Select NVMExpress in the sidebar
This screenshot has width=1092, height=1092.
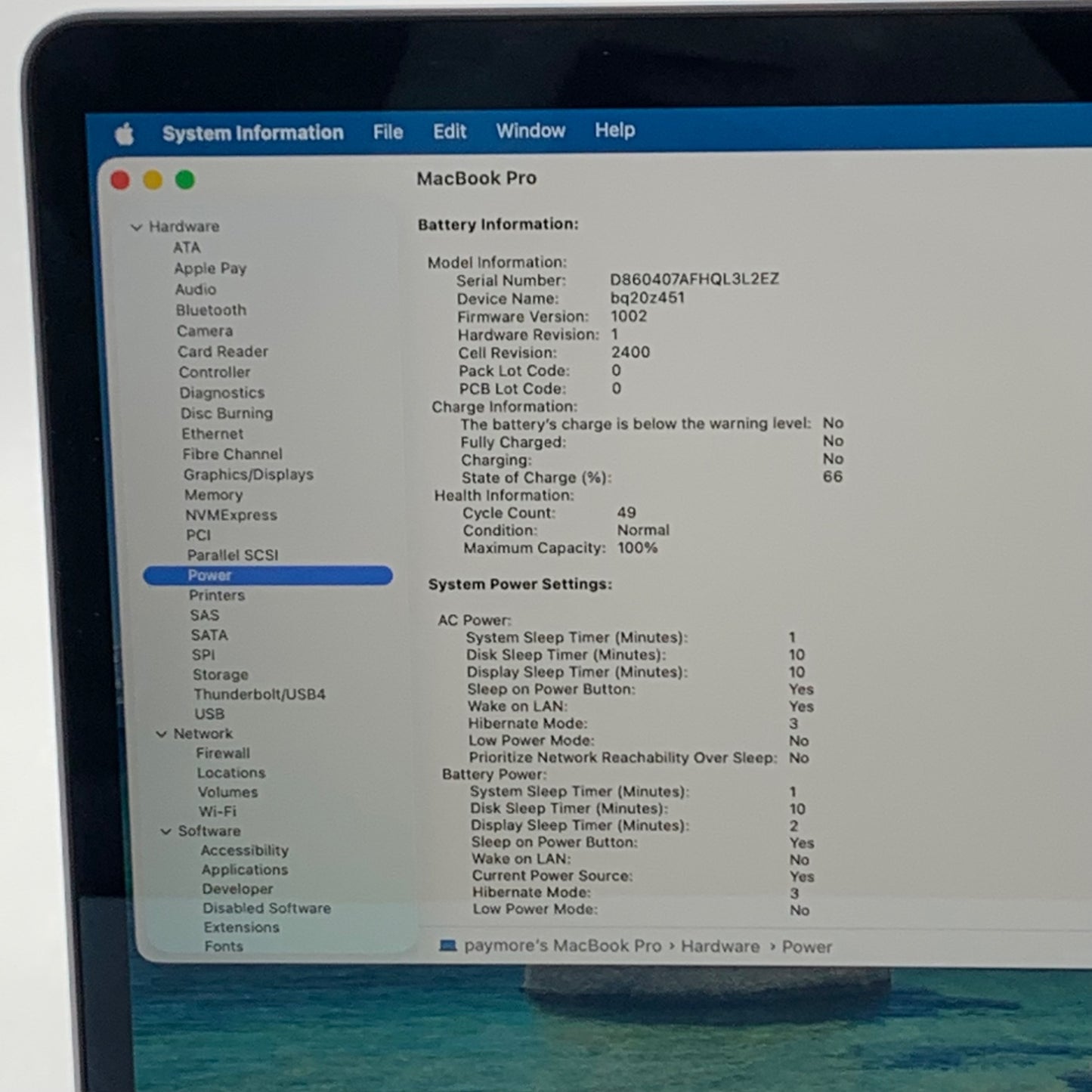(231, 515)
